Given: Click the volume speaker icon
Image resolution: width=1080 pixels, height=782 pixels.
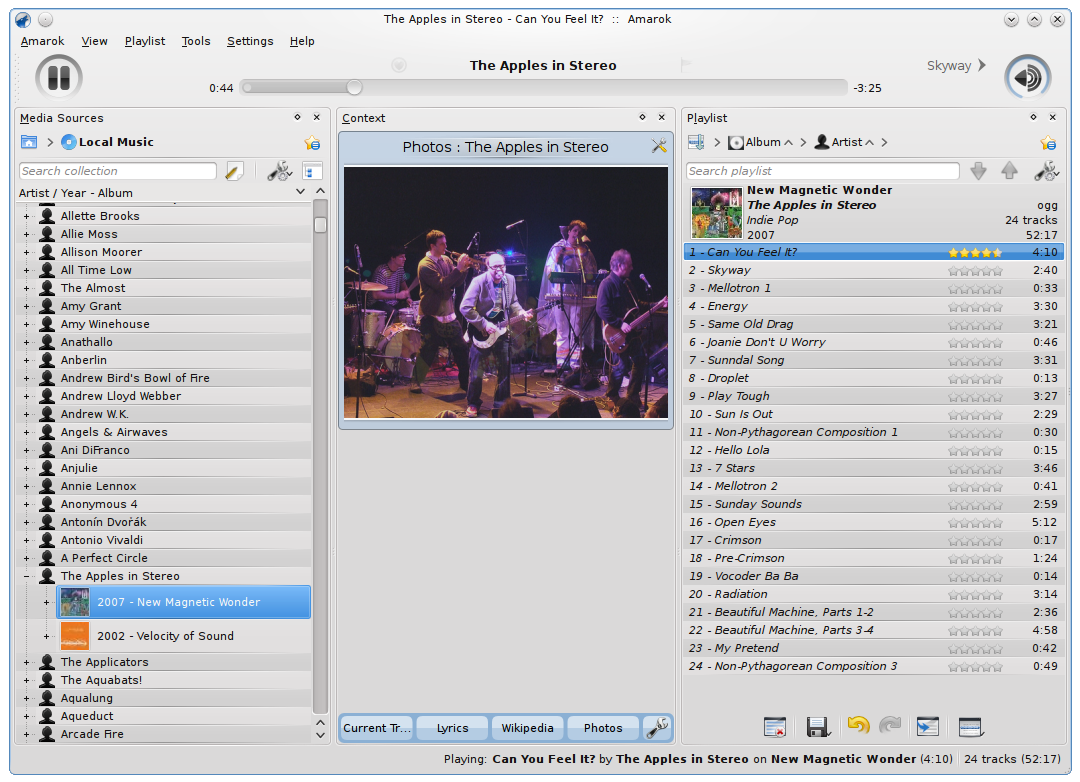Looking at the screenshot, I should tap(1027, 77).
